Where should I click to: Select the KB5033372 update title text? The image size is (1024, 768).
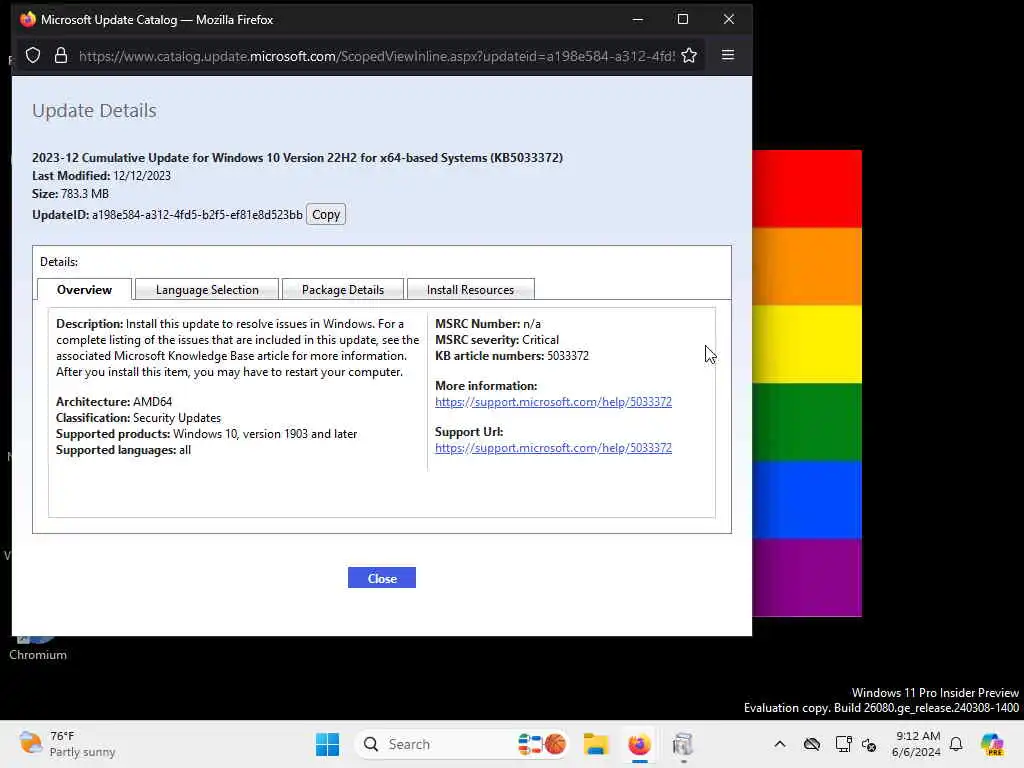coord(297,157)
